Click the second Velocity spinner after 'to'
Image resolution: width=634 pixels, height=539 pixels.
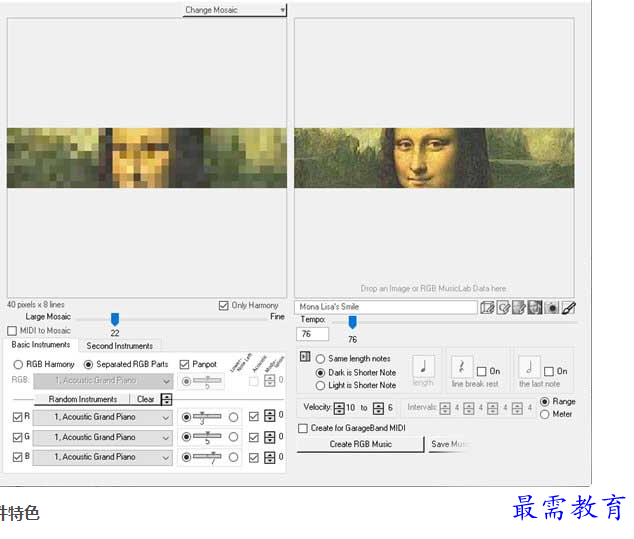[x=378, y=408]
